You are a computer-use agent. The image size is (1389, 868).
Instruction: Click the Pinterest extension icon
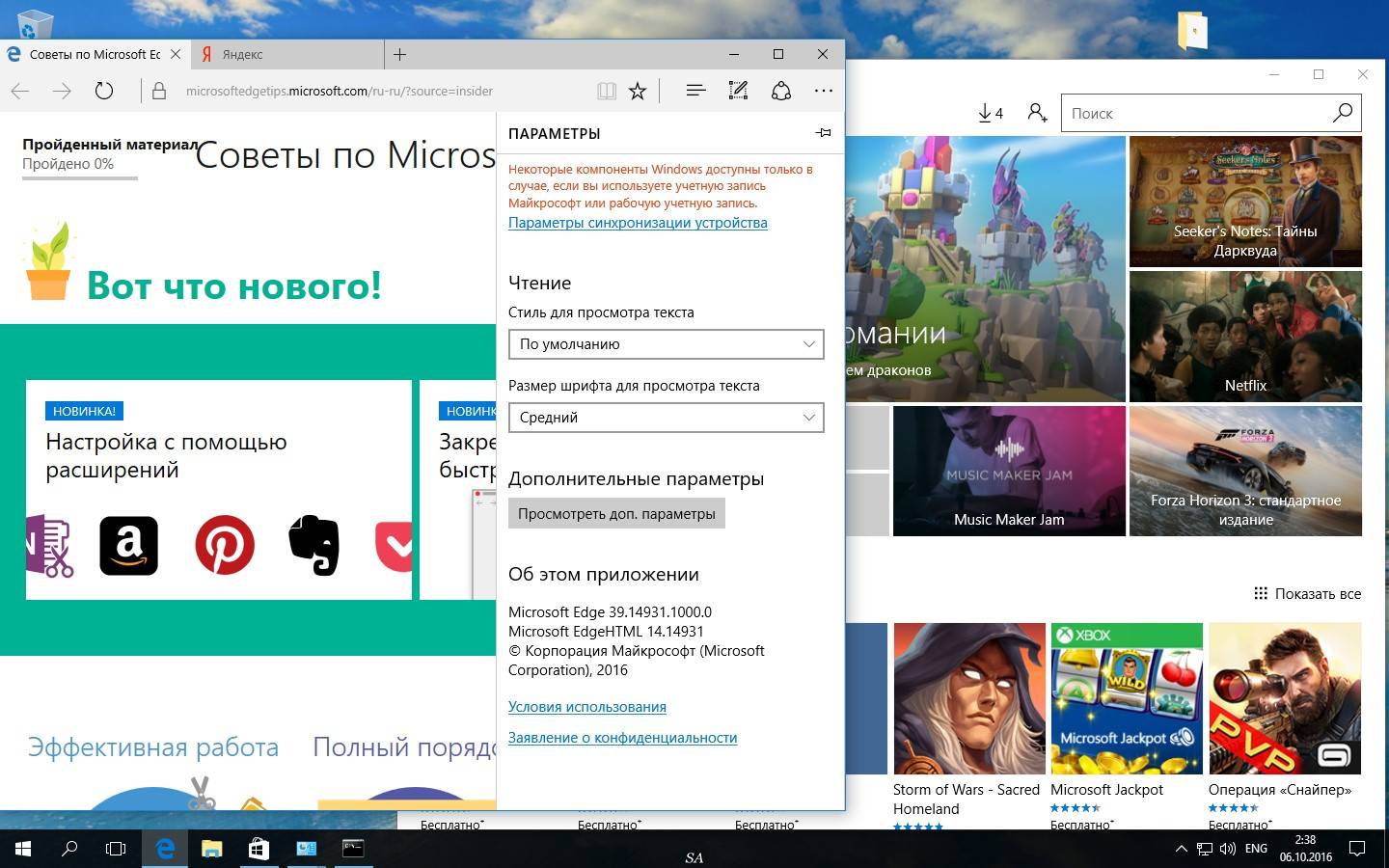point(225,546)
